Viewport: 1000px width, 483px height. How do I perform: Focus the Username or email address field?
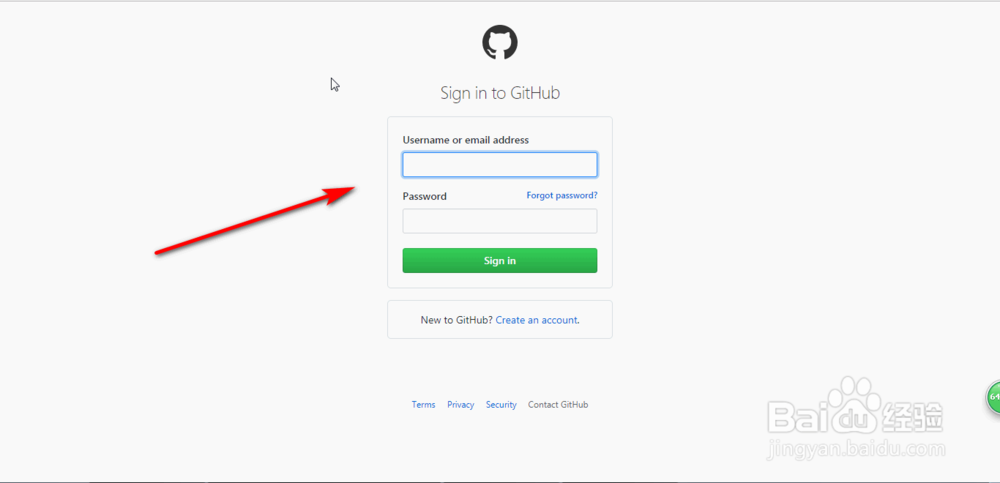pos(499,165)
